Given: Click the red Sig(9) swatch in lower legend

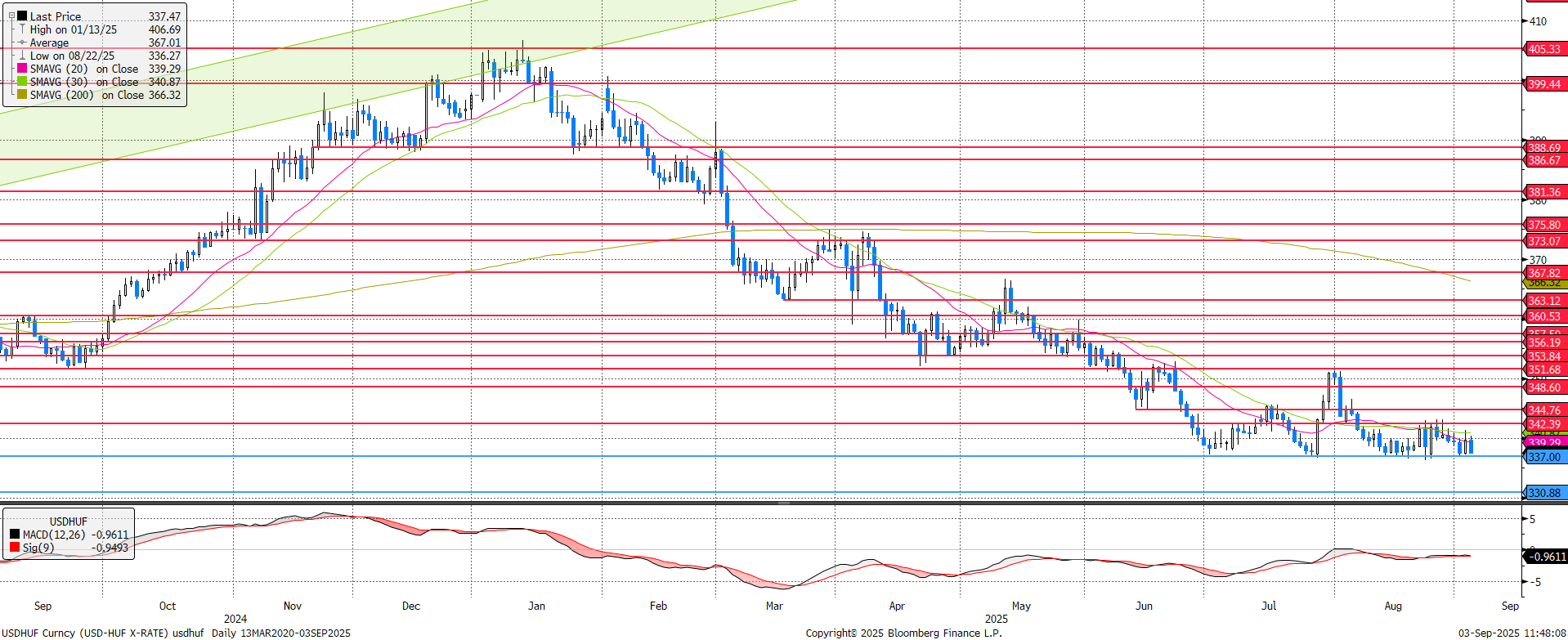Looking at the screenshot, I should click(x=15, y=548).
